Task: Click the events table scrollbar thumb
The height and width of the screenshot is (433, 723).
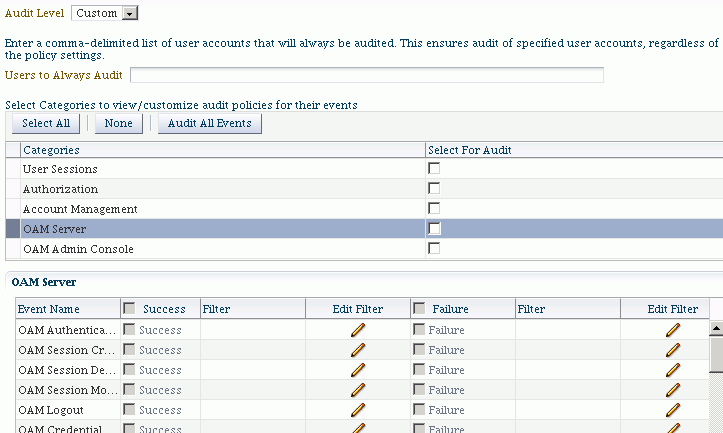Action: 716,355
